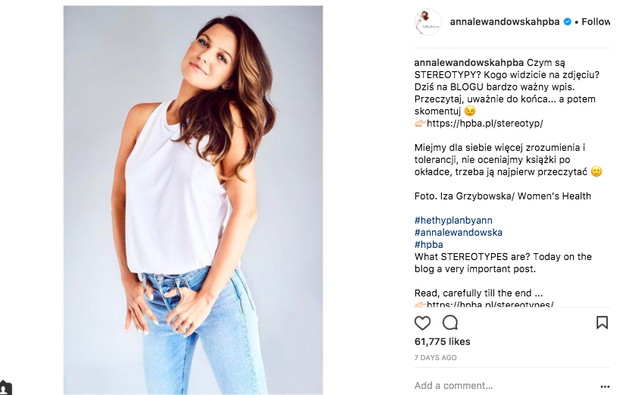Viewport: 620px width, 395px height.
Task: Click the hpba.pl/stereotyp/ link text
Action: (x=485, y=123)
